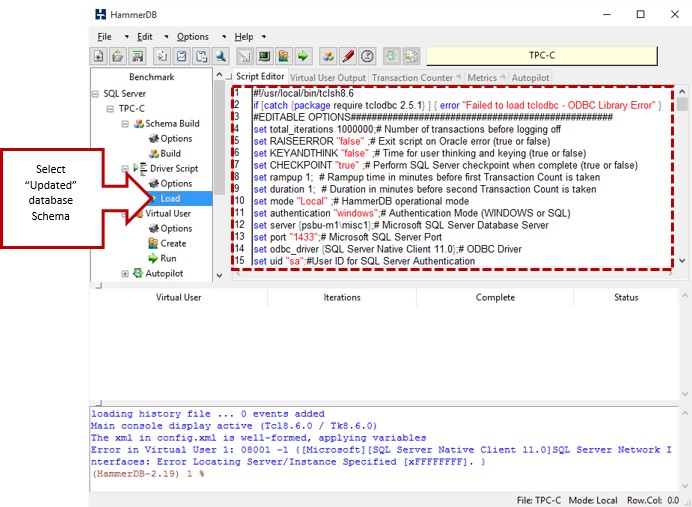The image size is (692, 507).
Task: Click the cubes icon beside Build
Action: [x=154, y=154]
